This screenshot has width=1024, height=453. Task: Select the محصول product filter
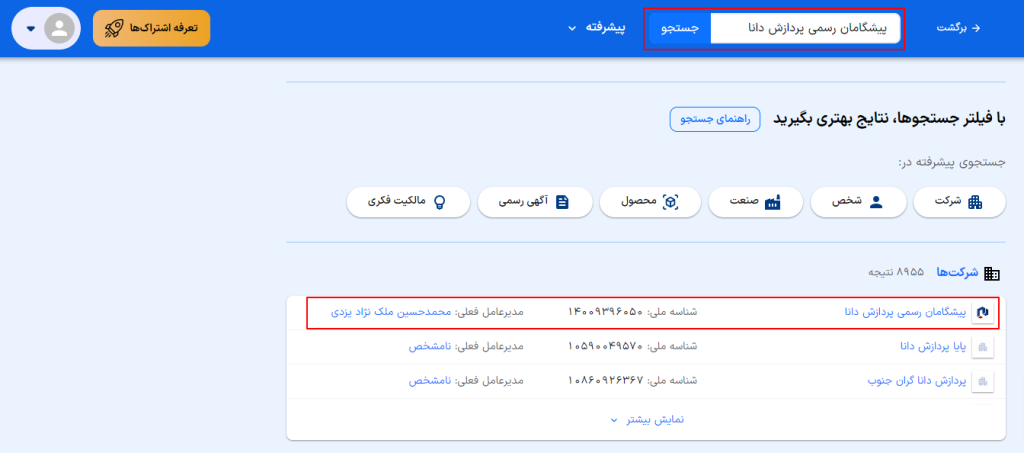[650, 202]
